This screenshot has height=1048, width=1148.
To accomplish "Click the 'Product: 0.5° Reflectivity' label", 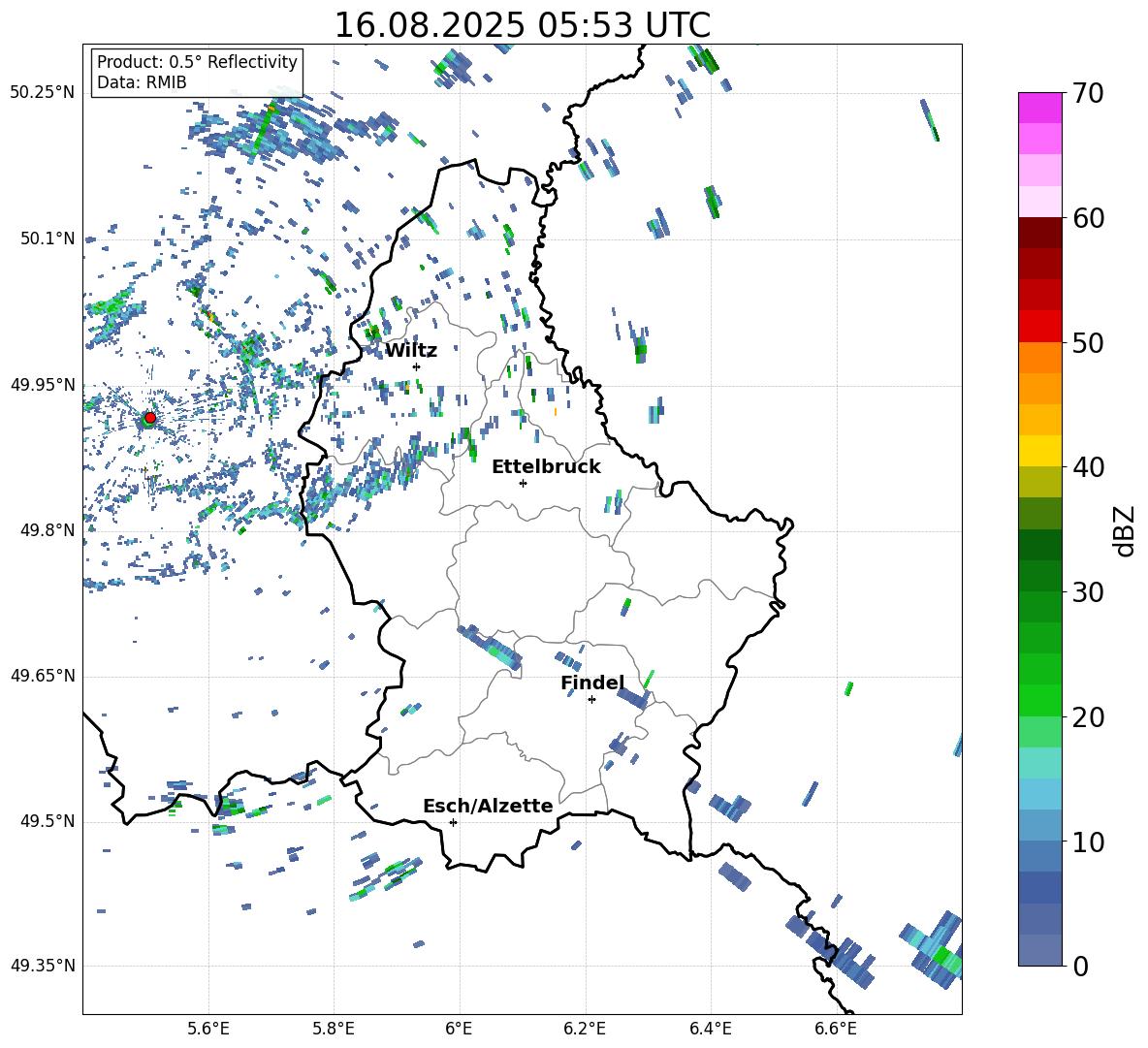I will point(197,61).
